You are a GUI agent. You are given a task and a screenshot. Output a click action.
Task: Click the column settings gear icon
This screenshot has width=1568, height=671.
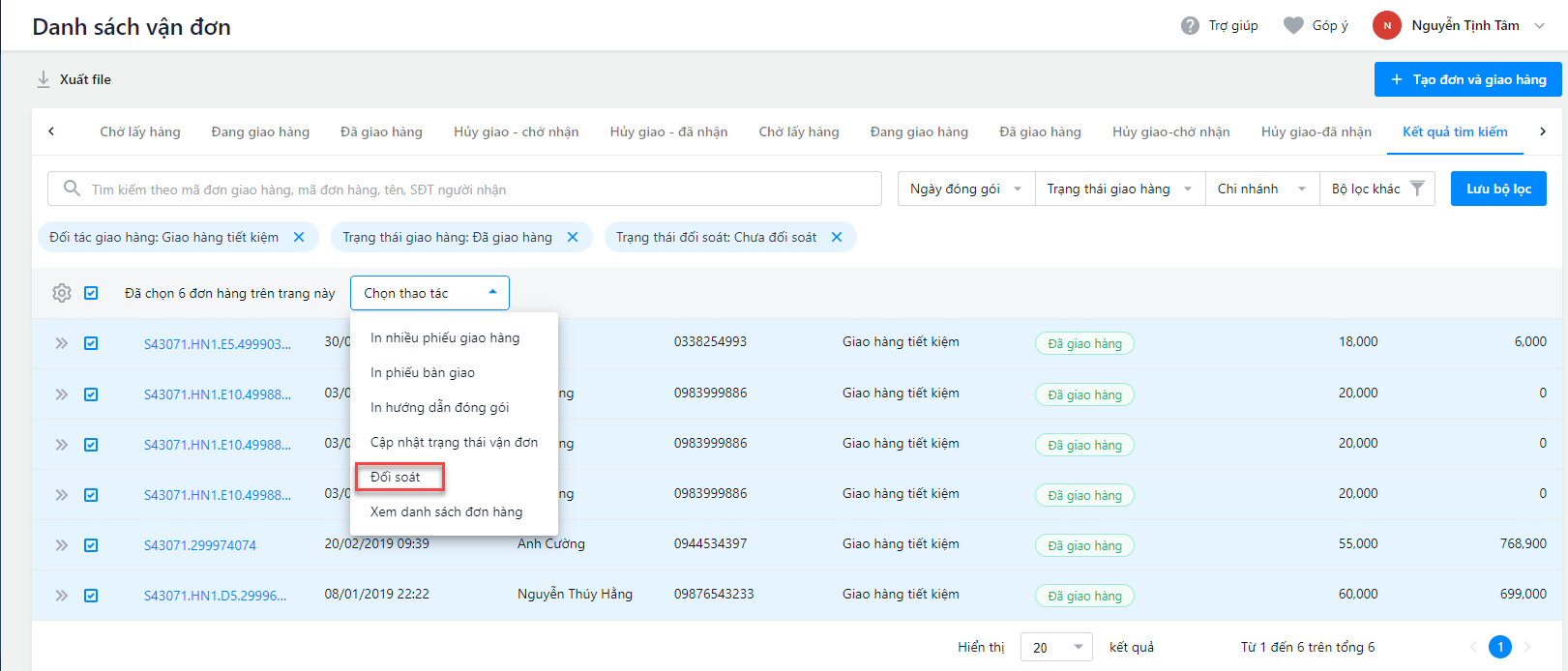coord(62,293)
